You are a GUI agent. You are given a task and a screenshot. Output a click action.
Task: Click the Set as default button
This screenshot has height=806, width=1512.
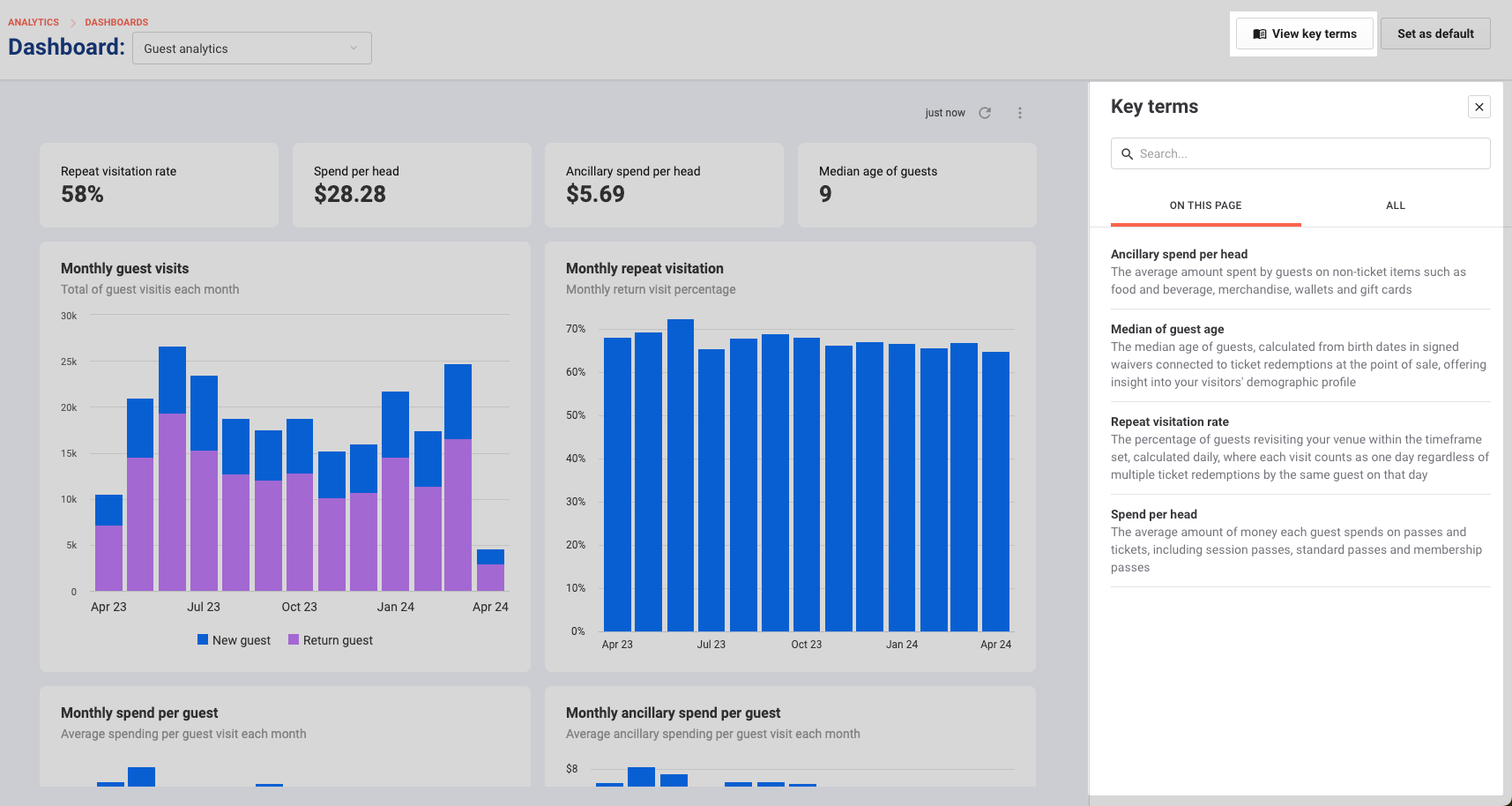click(1435, 34)
